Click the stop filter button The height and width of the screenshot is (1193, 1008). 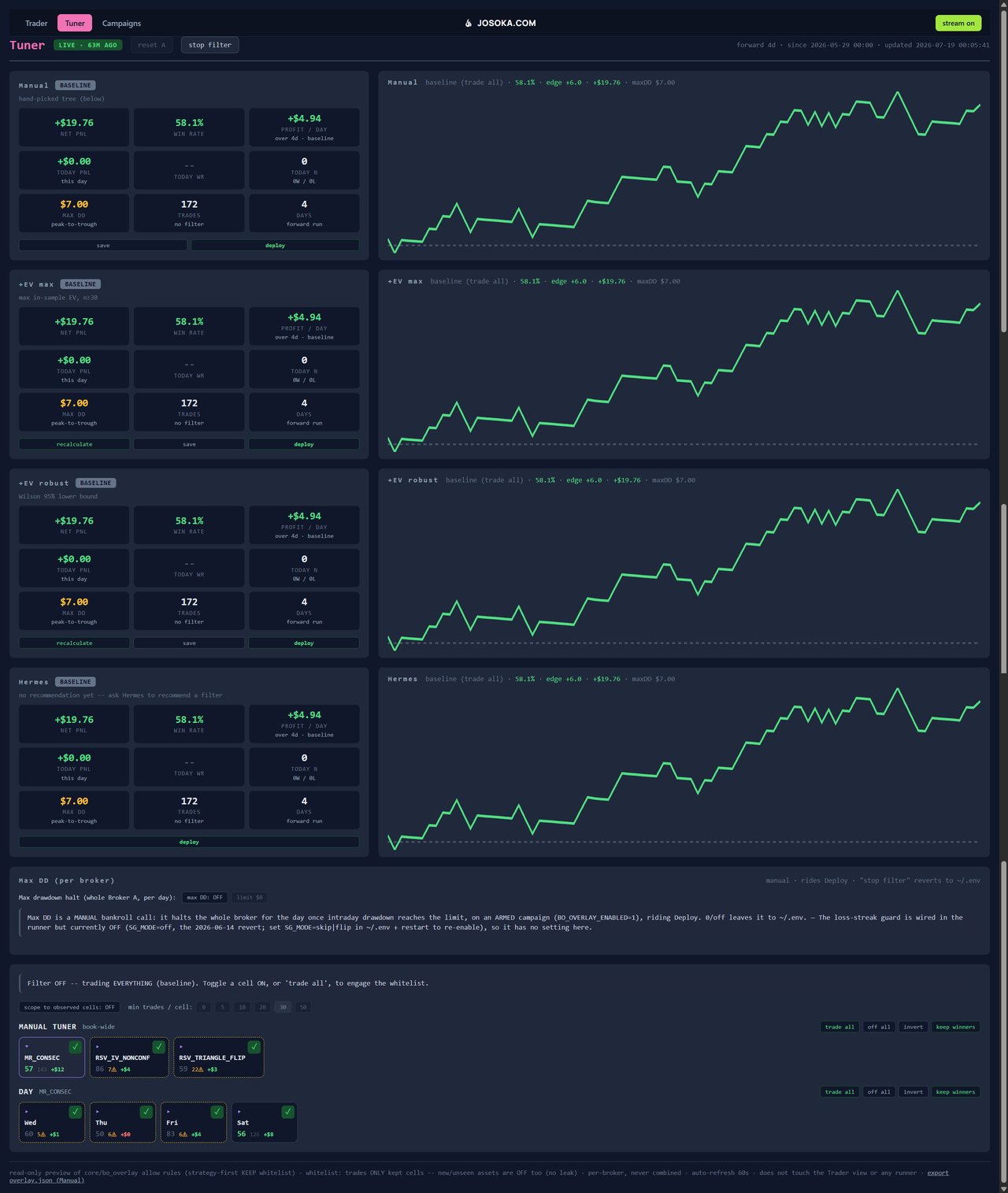(x=209, y=45)
